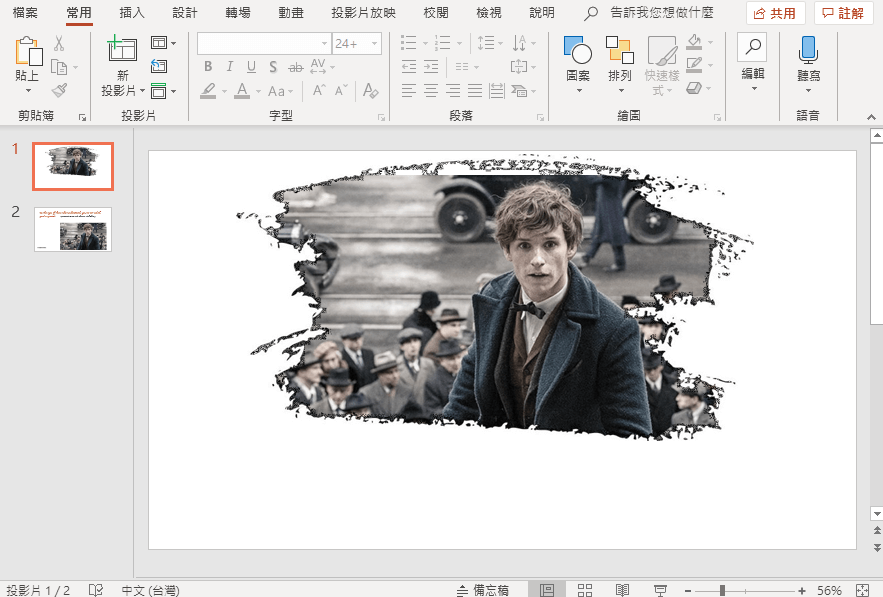Select the Format Painter brush icon
This screenshot has height=597, width=883.
[59, 90]
